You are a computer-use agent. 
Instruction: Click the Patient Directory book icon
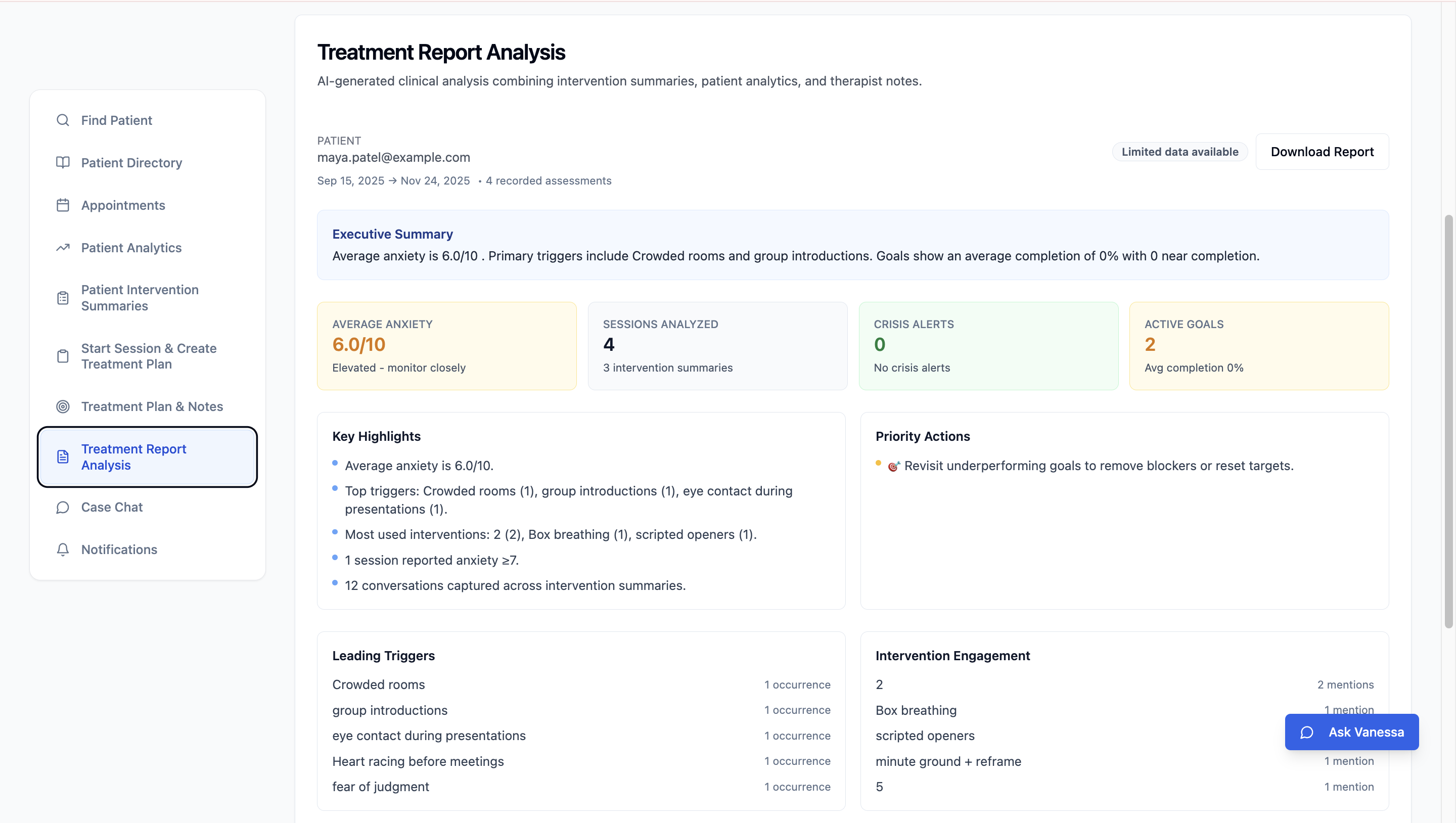[63, 163]
